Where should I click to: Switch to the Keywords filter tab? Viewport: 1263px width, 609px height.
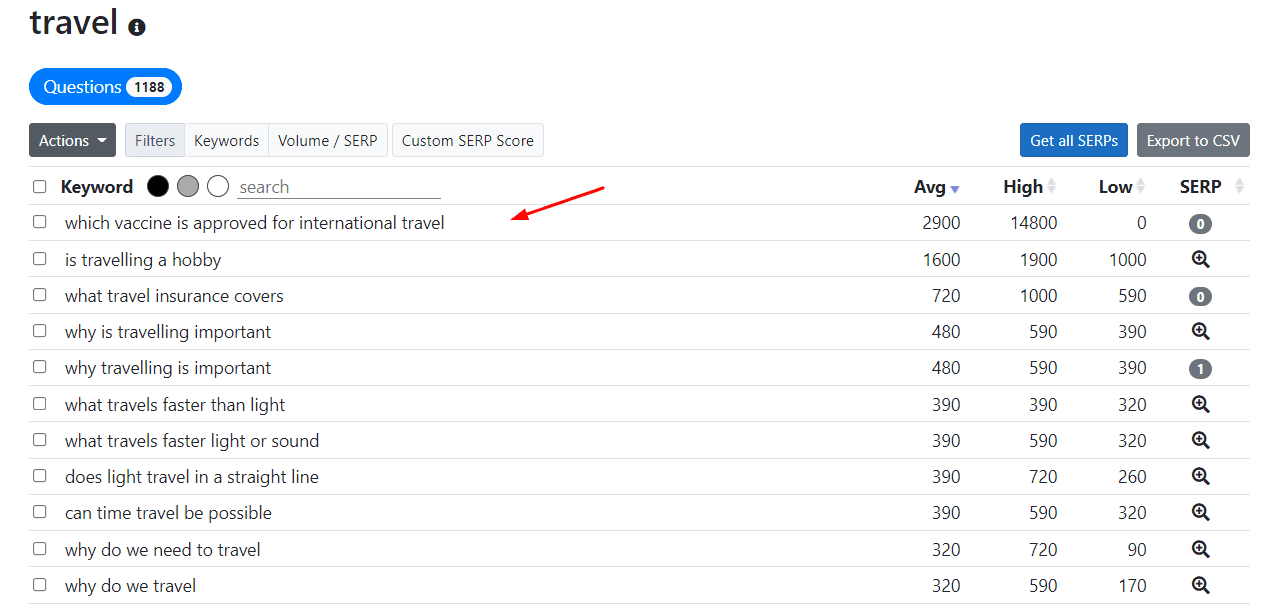(x=226, y=140)
